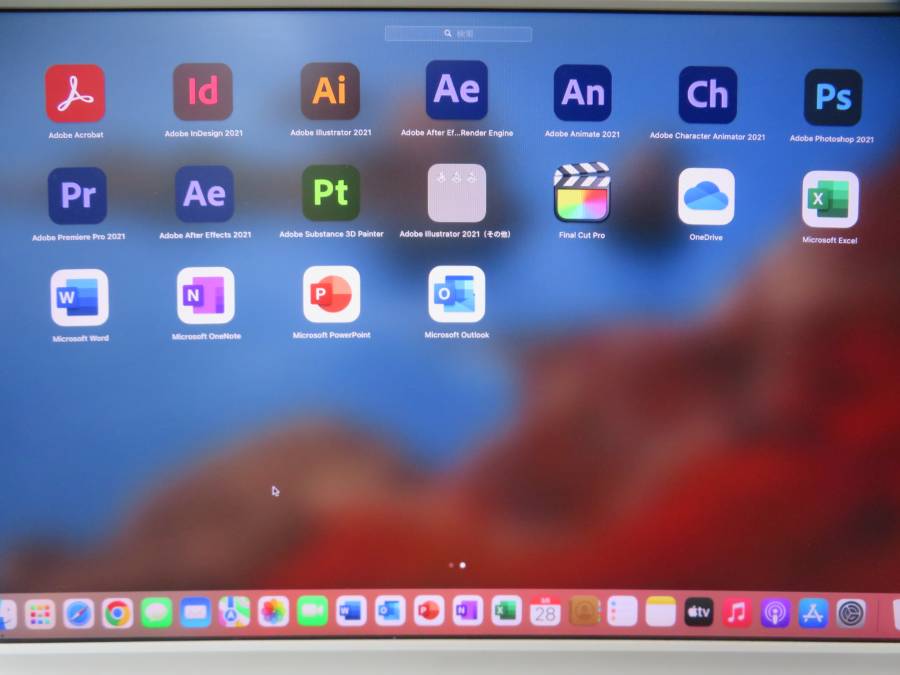Image resolution: width=900 pixels, height=675 pixels.
Task: Launch Adobe Substance 3D Painter
Action: tap(331, 193)
